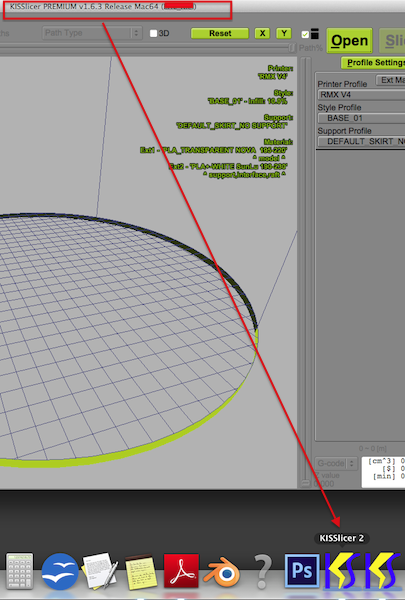
Task: Click the estimate box showing [cm^3]
Action: tap(383, 472)
